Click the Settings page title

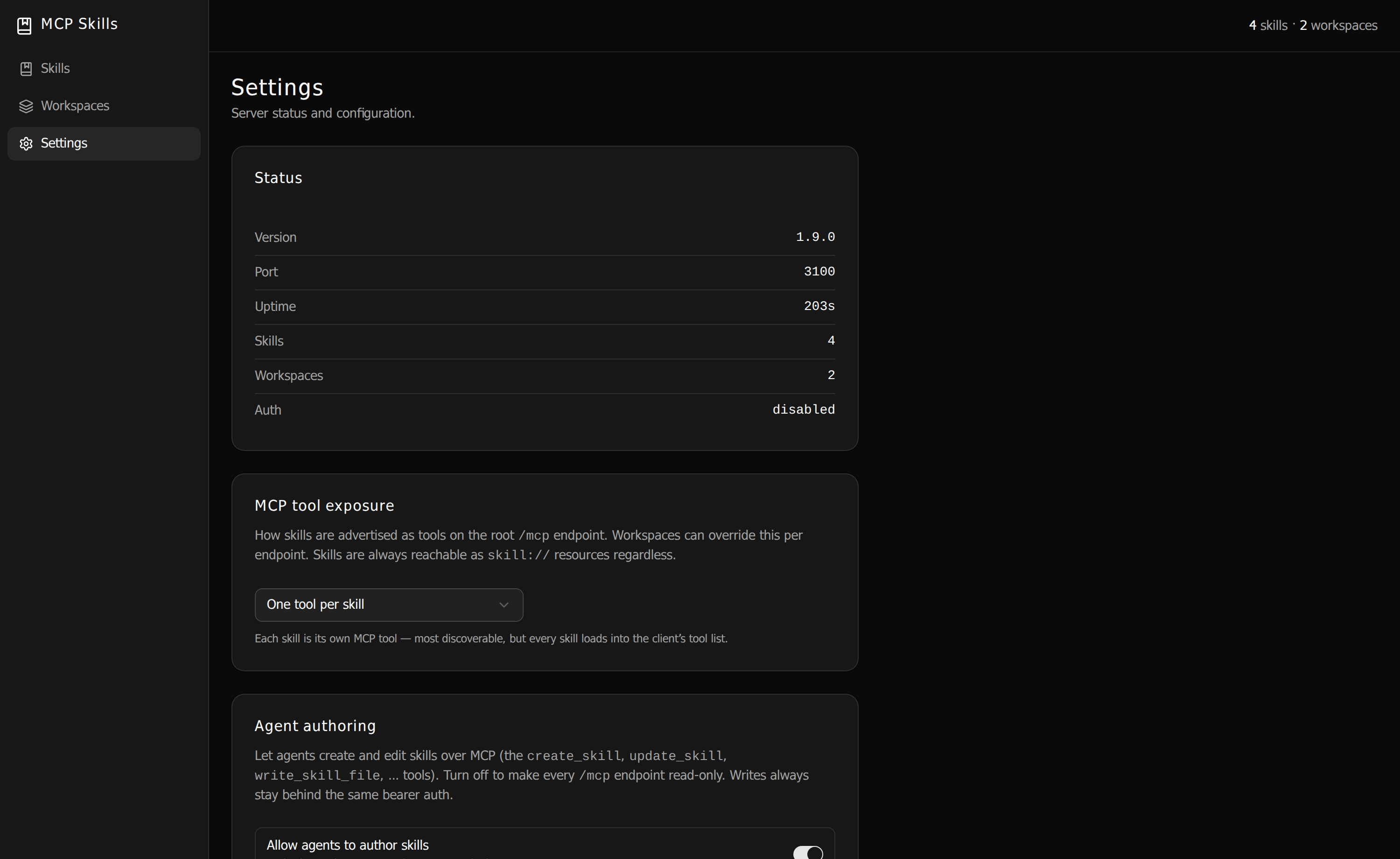point(277,88)
